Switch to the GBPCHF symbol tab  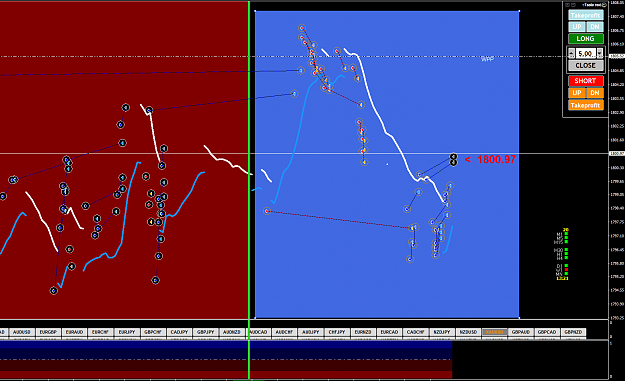coord(153,332)
